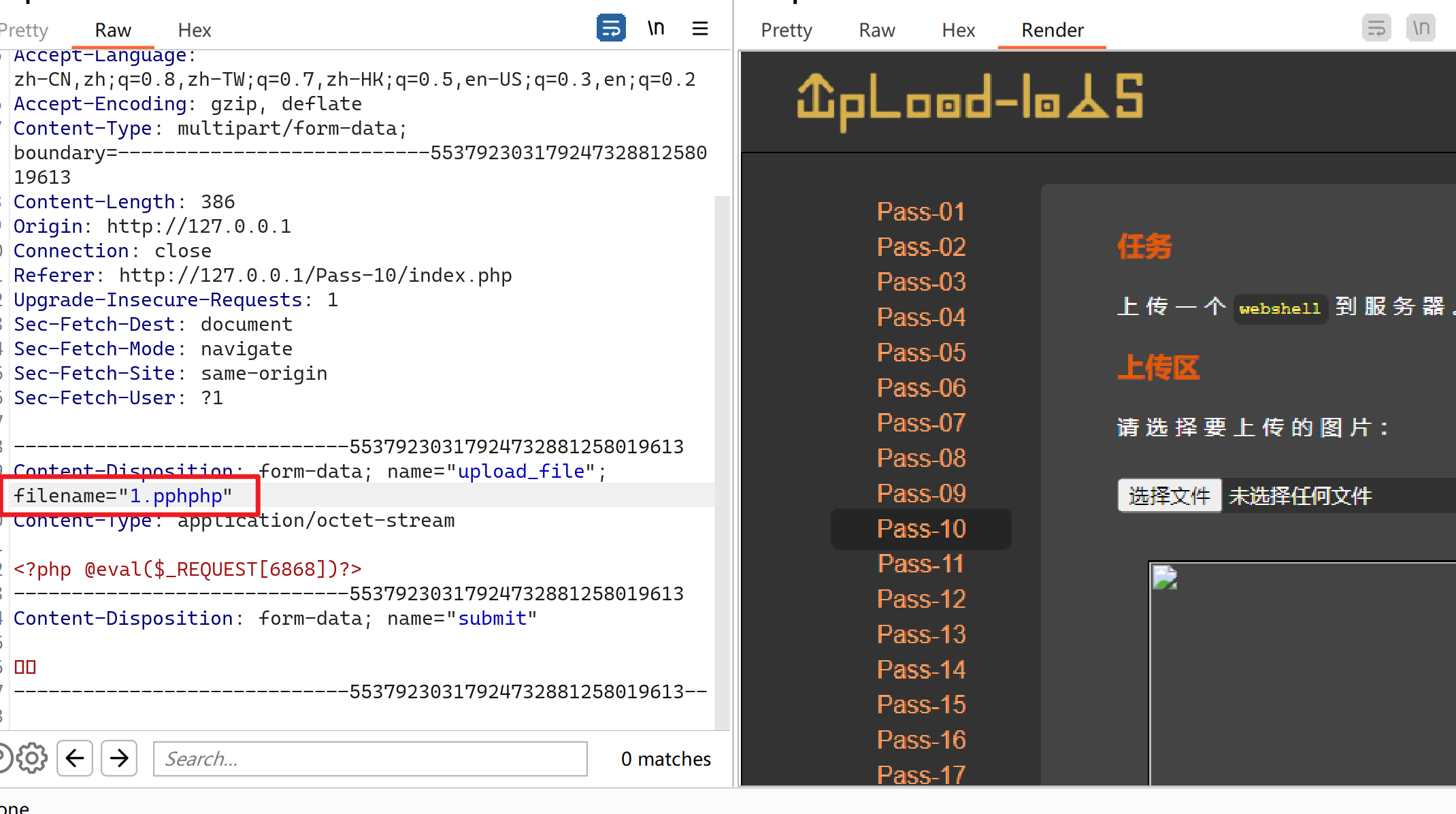This screenshot has width=1456, height=814.
Task: Open response Pretty tab
Action: (787, 30)
